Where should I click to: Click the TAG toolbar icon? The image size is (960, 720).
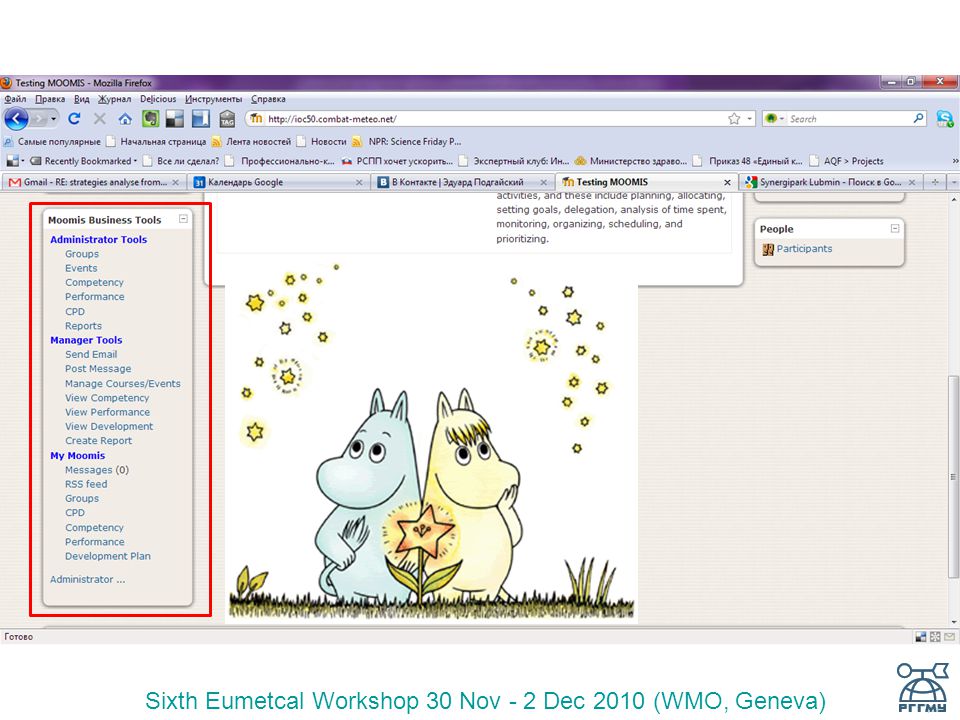coord(227,119)
